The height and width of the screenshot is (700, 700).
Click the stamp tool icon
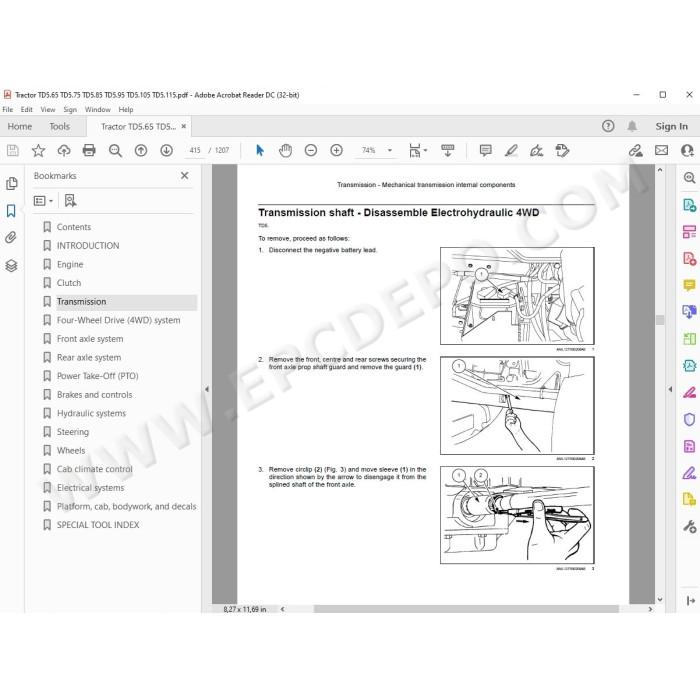click(x=562, y=150)
